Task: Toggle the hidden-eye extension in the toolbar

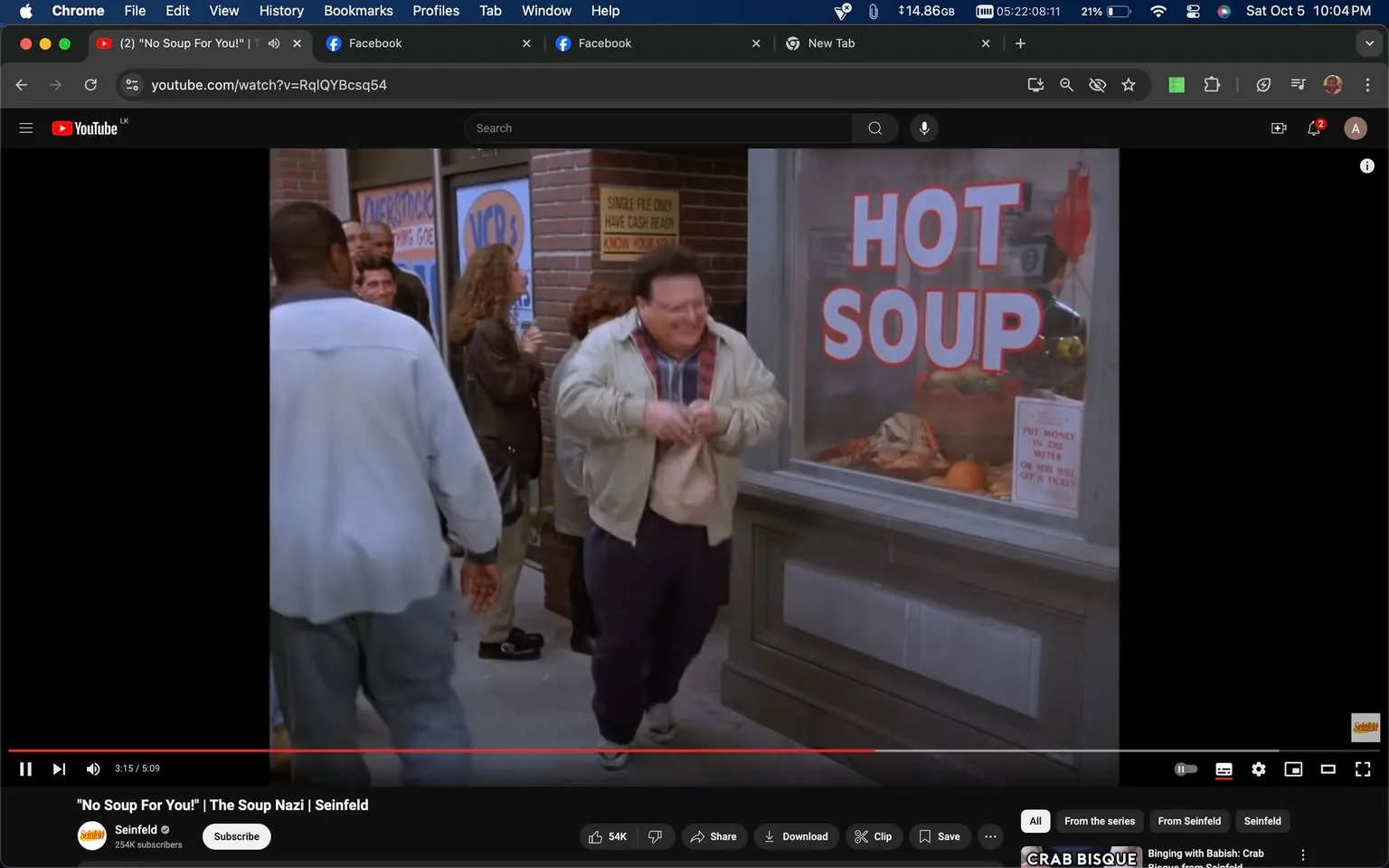Action: point(1097,84)
